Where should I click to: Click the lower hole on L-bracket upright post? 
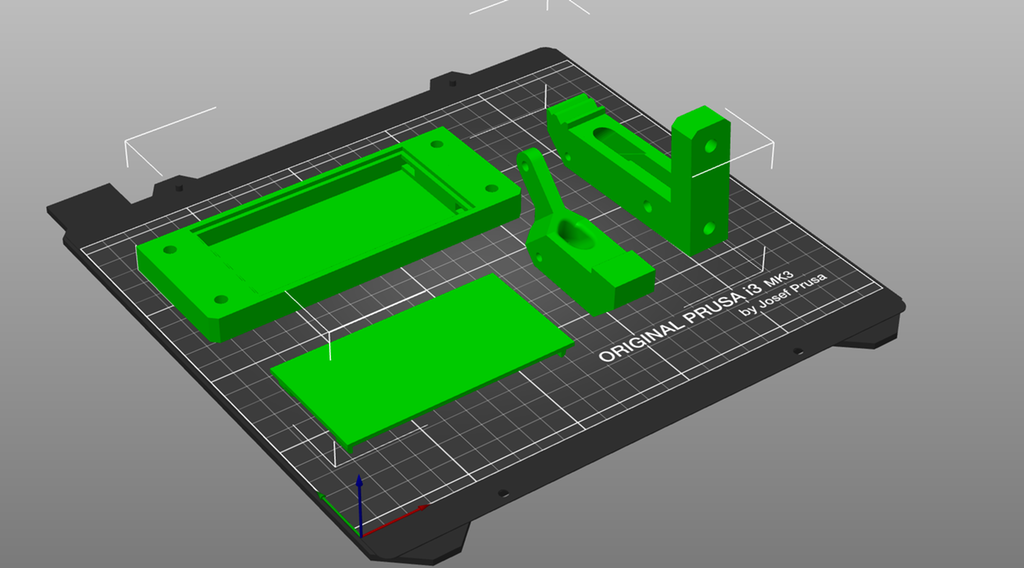point(709,229)
